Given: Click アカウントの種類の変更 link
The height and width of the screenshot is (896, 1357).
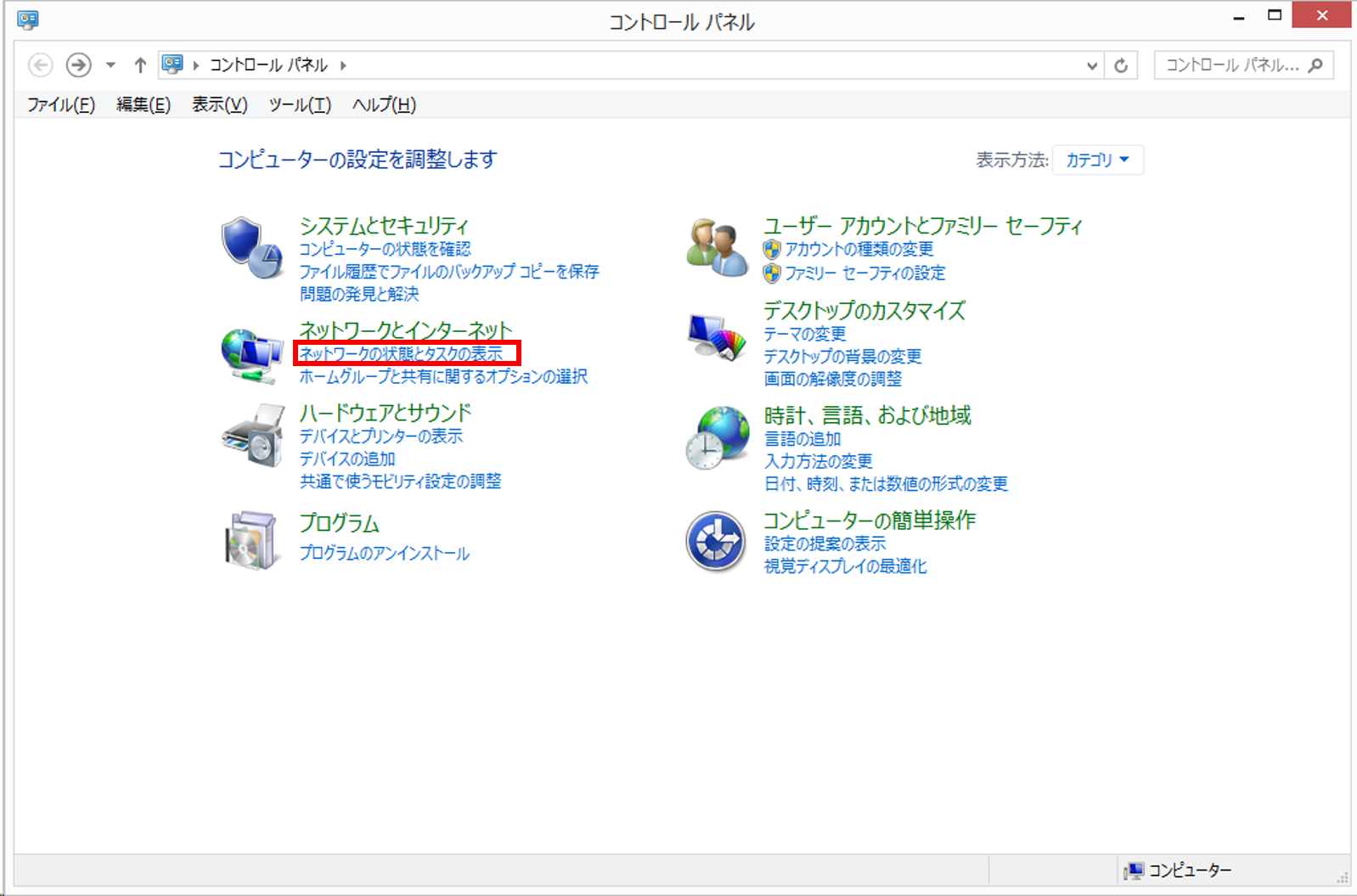Looking at the screenshot, I should click(859, 249).
